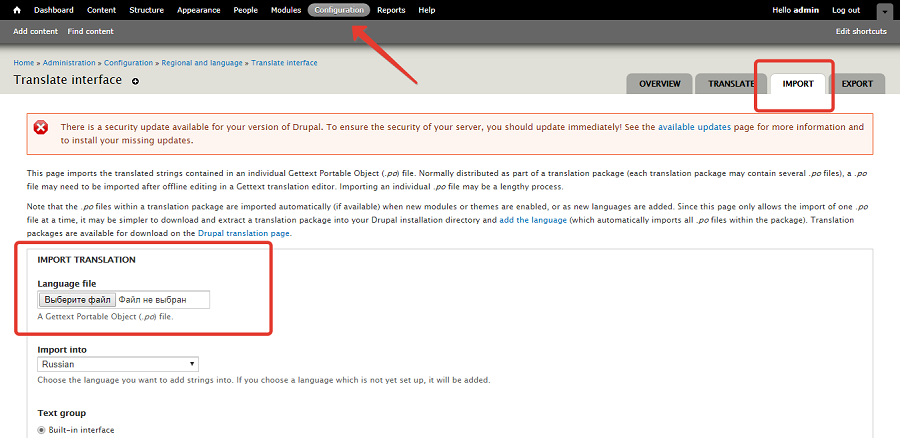Open the available updates page link
Viewport: 900px width, 438px height.
coord(695,127)
